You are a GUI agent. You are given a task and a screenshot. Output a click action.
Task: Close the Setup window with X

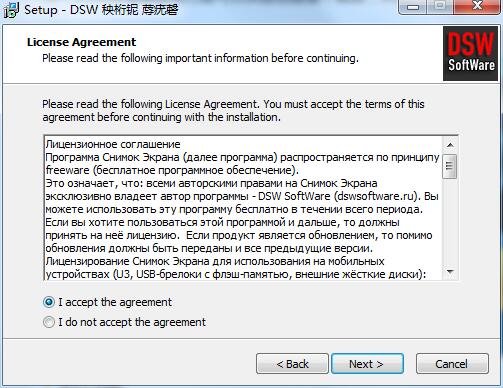pos(478,7)
